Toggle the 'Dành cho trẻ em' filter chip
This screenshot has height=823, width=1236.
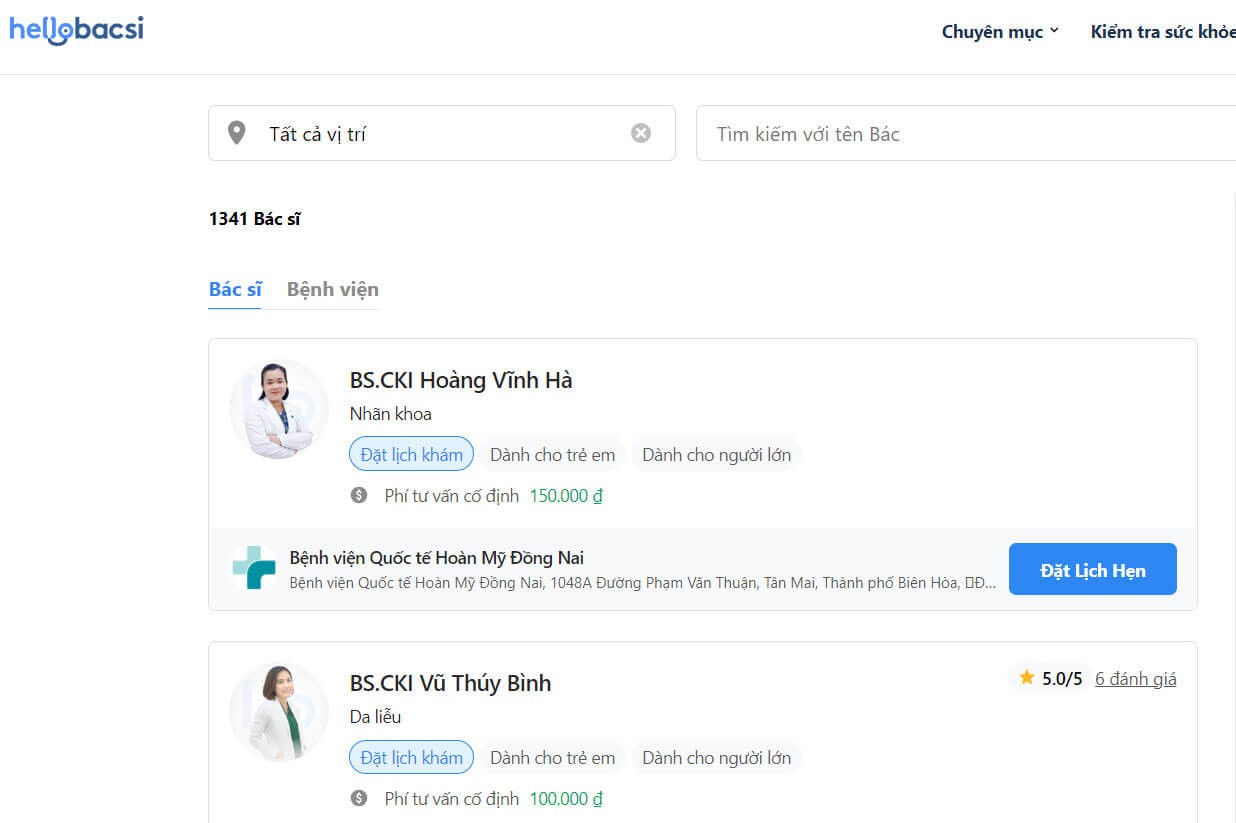[553, 453]
